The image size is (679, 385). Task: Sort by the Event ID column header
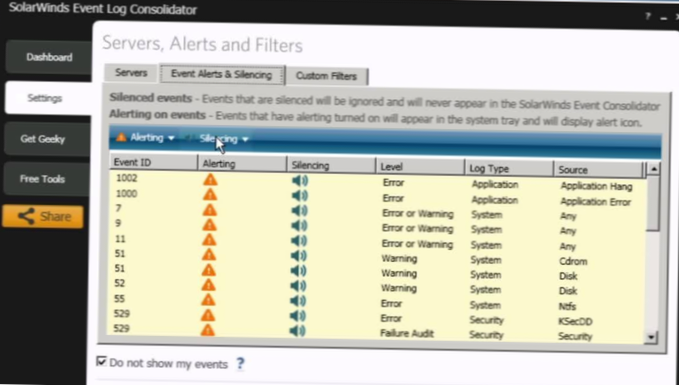pos(154,162)
